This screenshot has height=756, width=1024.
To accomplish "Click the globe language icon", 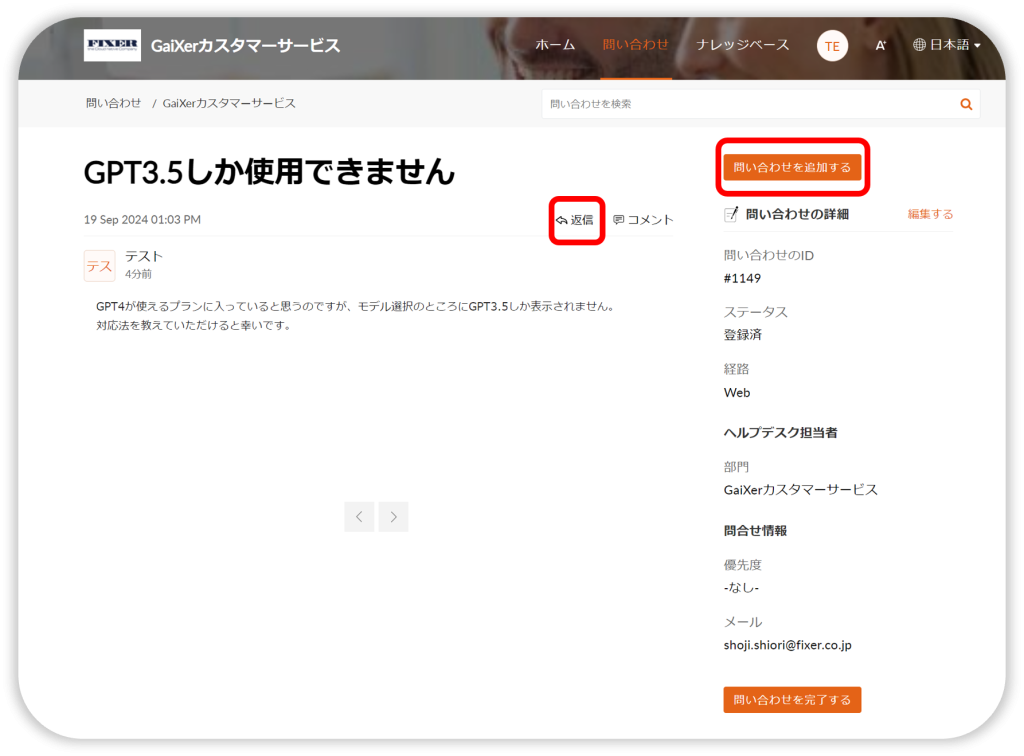I will (919, 45).
